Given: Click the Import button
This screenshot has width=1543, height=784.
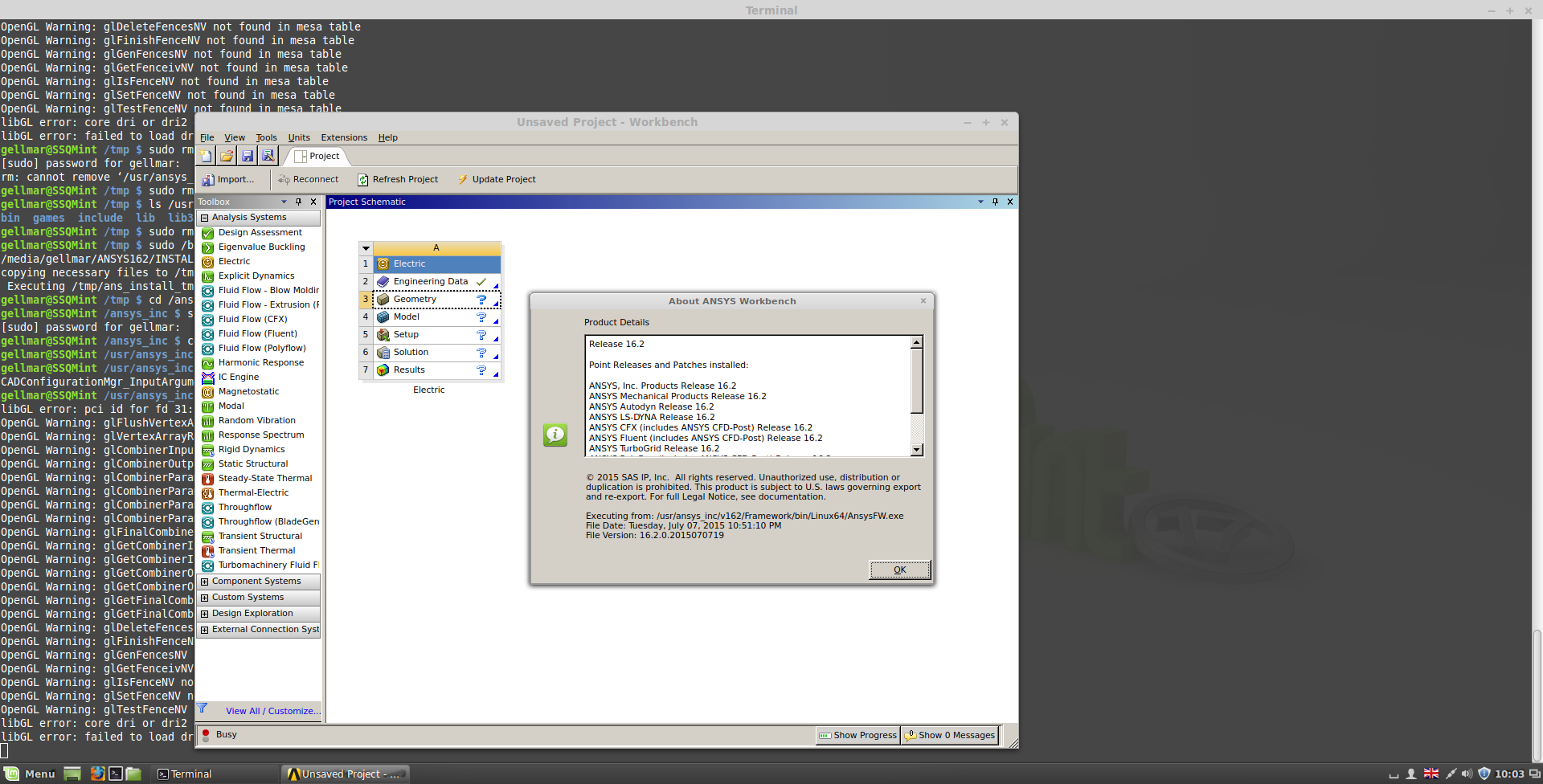Looking at the screenshot, I should pyautogui.click(x=228, y=179).
